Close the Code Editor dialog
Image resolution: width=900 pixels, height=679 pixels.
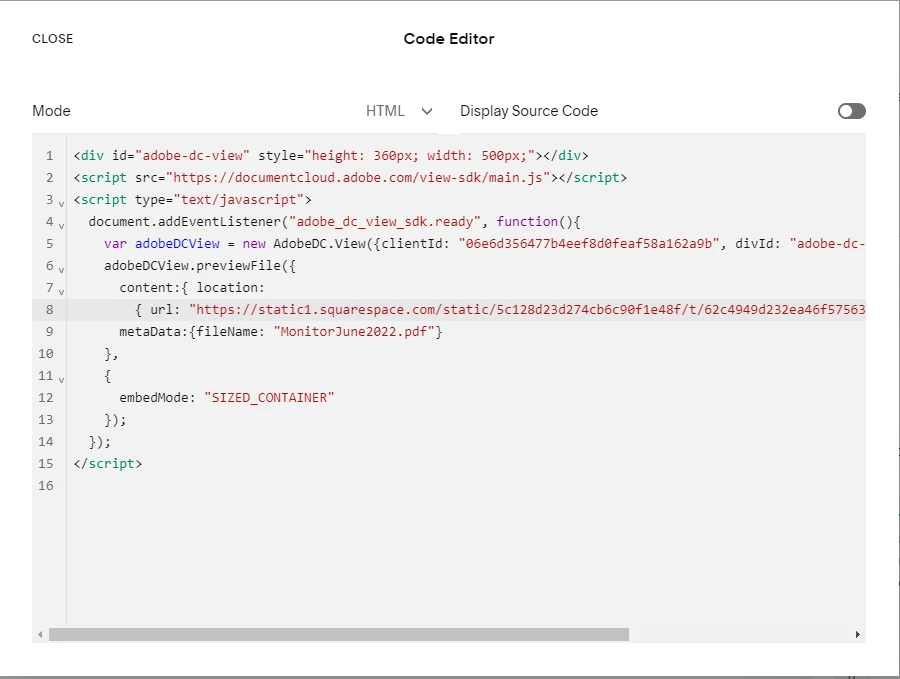[x=52, y=38]
